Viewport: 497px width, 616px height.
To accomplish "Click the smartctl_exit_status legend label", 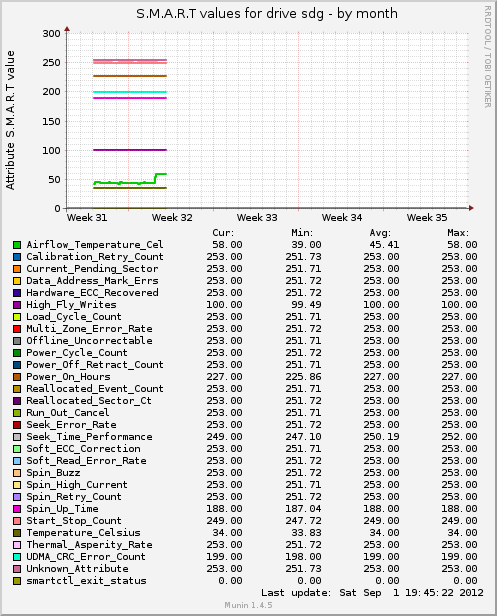I will [x=86, y=581].
